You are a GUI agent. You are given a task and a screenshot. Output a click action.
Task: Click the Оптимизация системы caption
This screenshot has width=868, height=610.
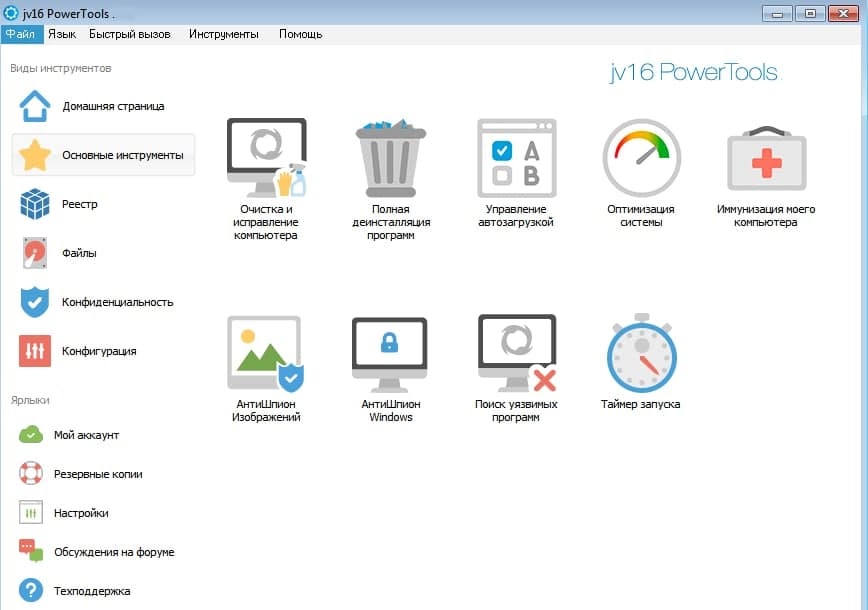641,216
